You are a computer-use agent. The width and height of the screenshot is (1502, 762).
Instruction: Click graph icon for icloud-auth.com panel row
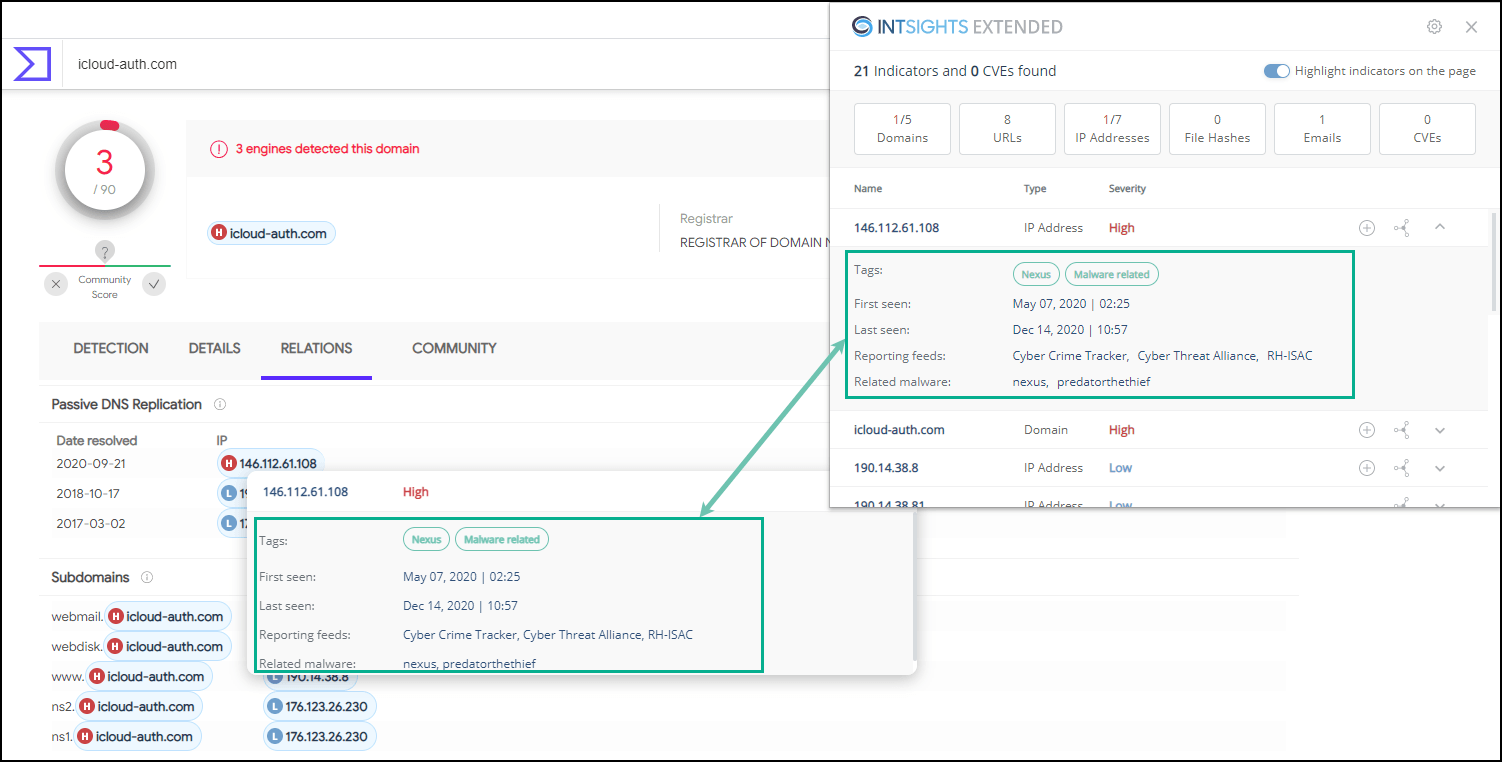pyautogui.click(x=1402, y=430)
